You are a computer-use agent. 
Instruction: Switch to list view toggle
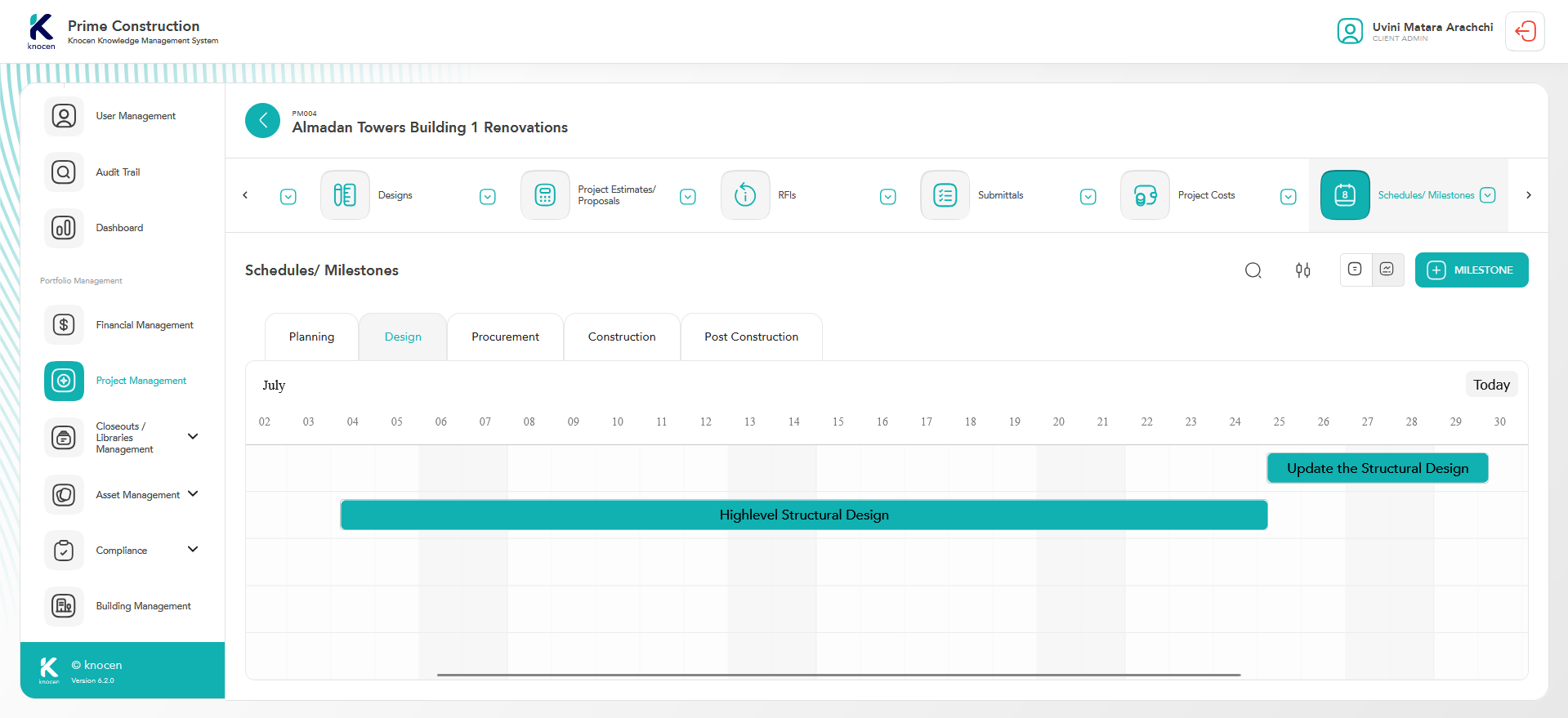[1355, 270]
